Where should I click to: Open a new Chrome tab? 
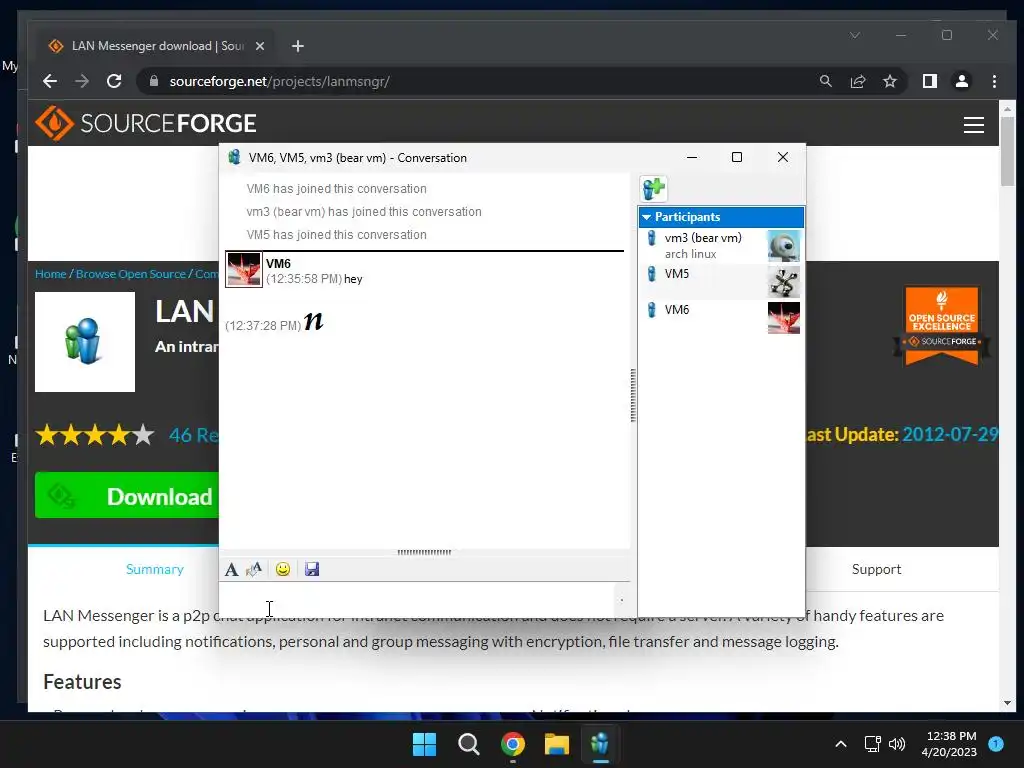298,46
